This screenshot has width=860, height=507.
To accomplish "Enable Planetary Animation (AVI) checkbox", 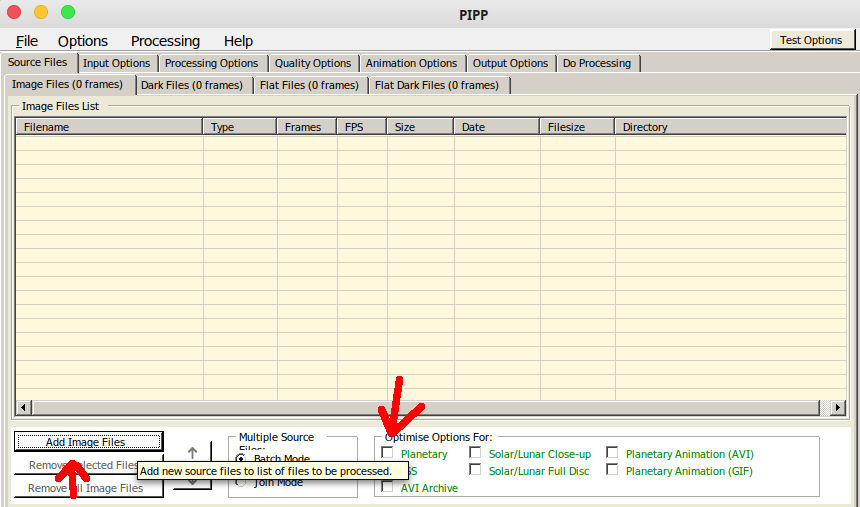I will 612,453.
